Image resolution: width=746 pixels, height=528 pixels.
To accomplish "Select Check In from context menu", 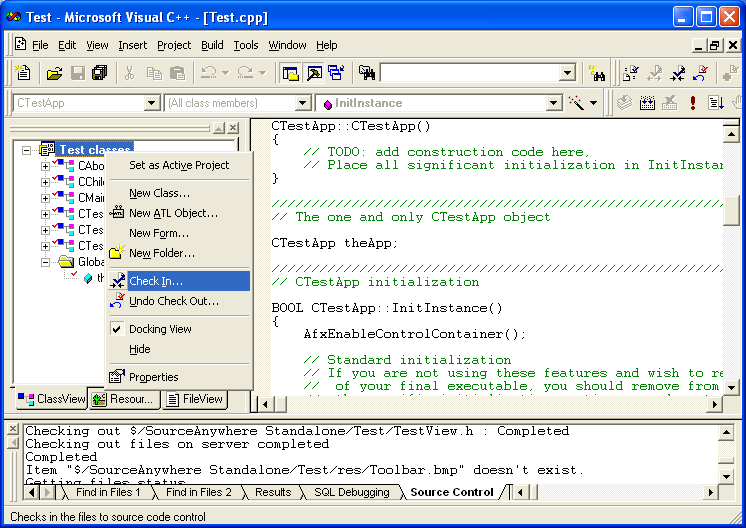I will 179,281.
